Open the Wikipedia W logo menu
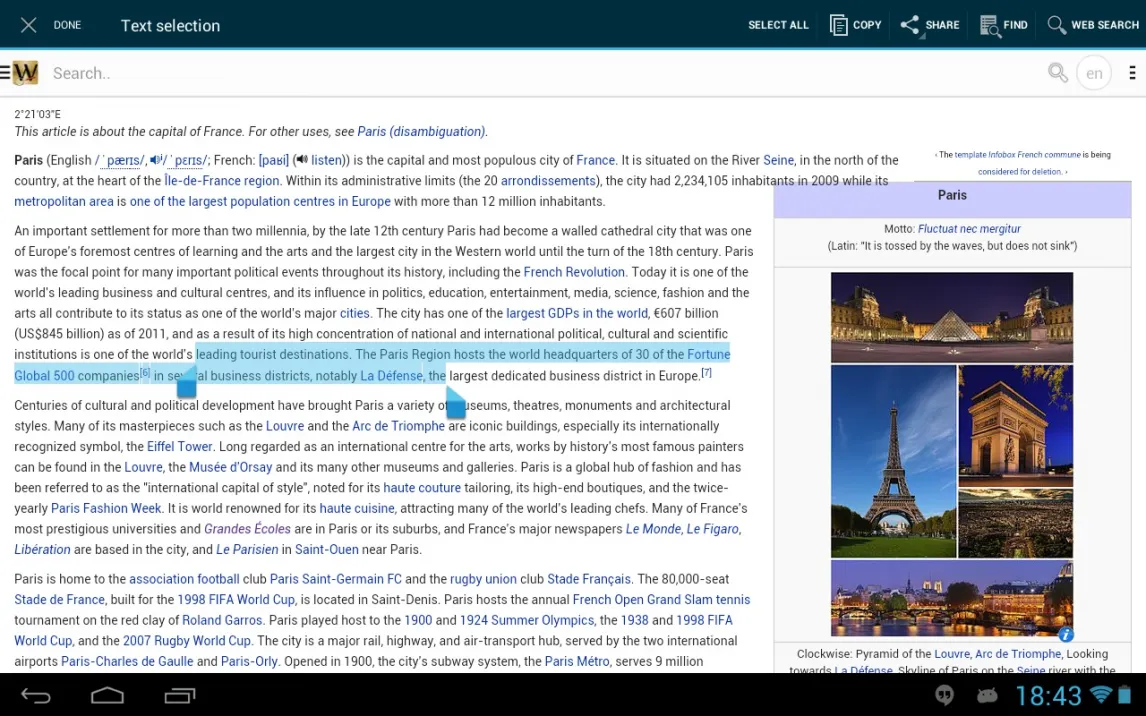 pyautogui.click(x=25, y=73)
